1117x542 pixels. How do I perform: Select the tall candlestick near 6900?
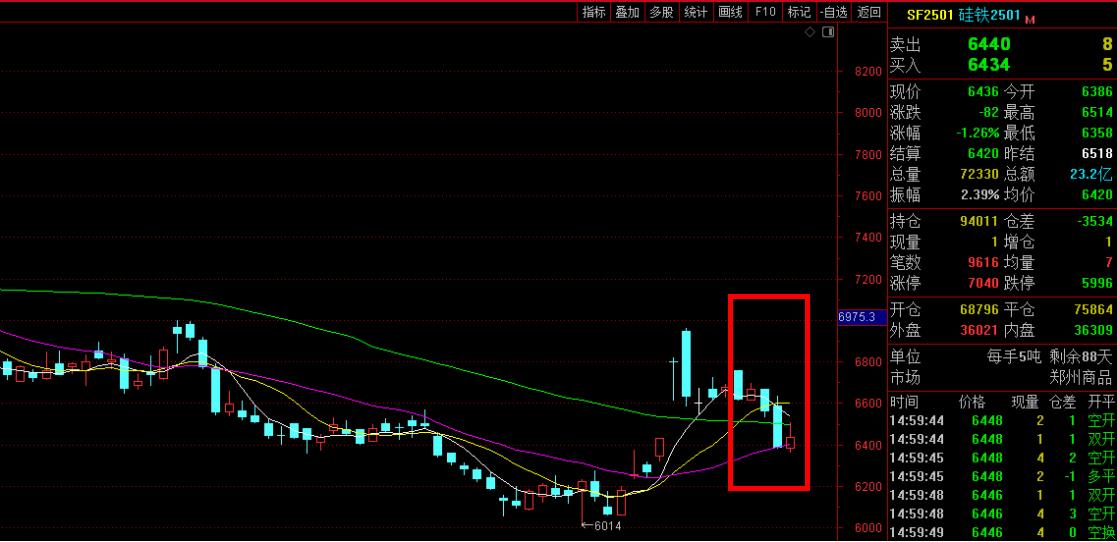[687, 363]
